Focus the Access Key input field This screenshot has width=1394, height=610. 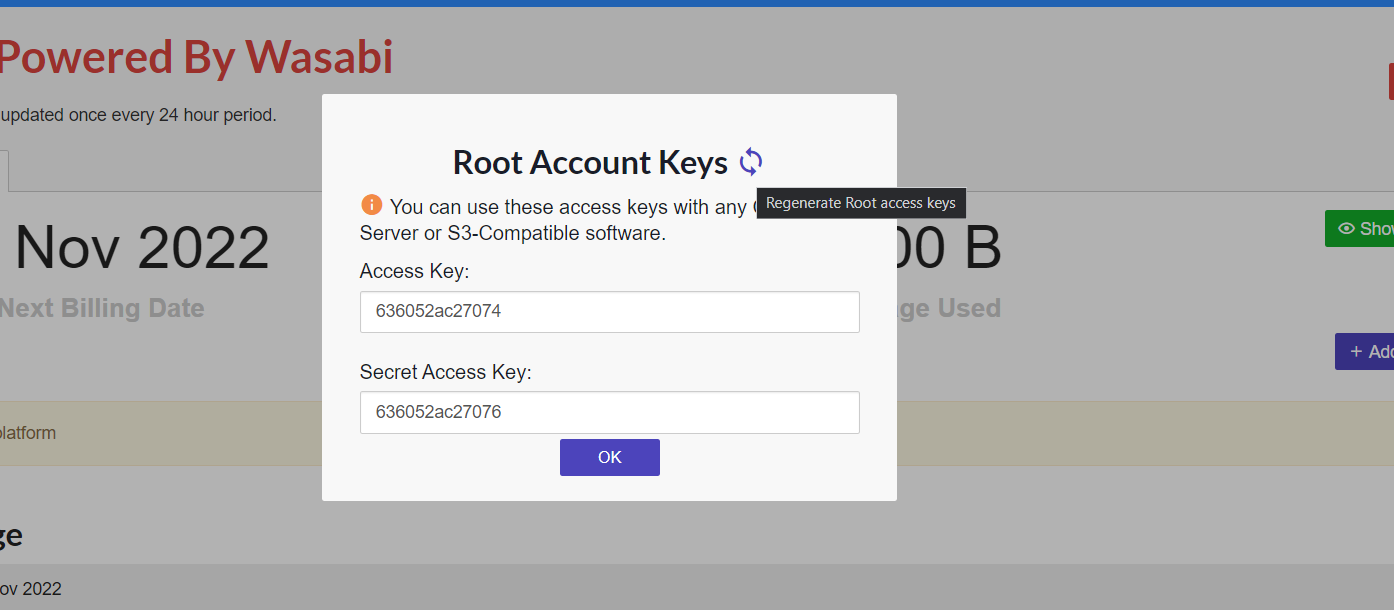609,312
